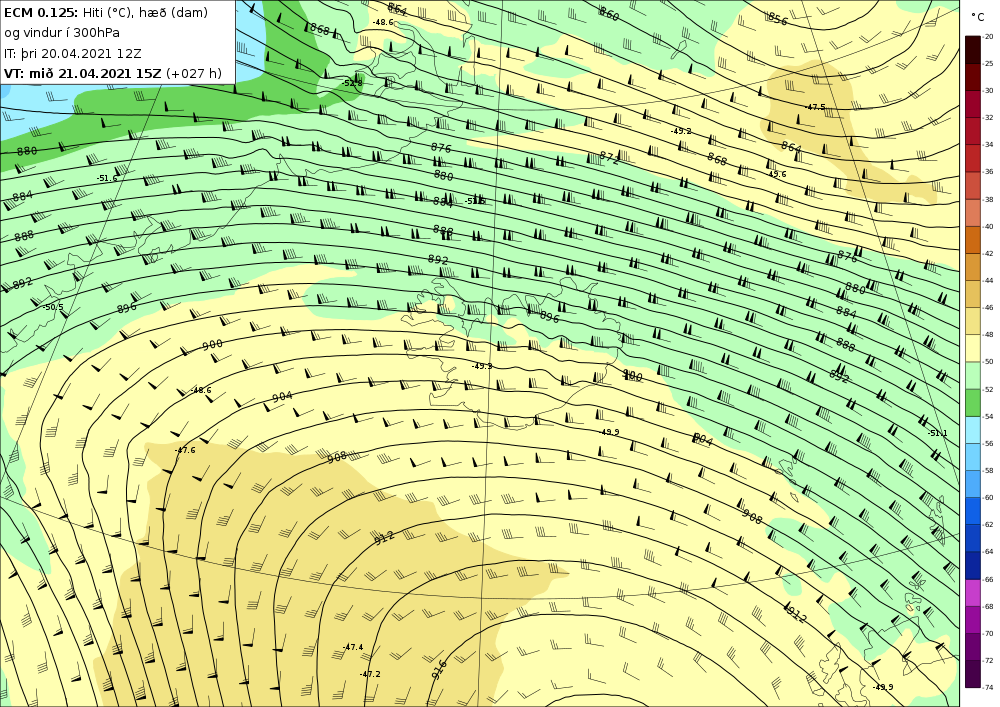Click the '-66' label on the color scale

989,579
